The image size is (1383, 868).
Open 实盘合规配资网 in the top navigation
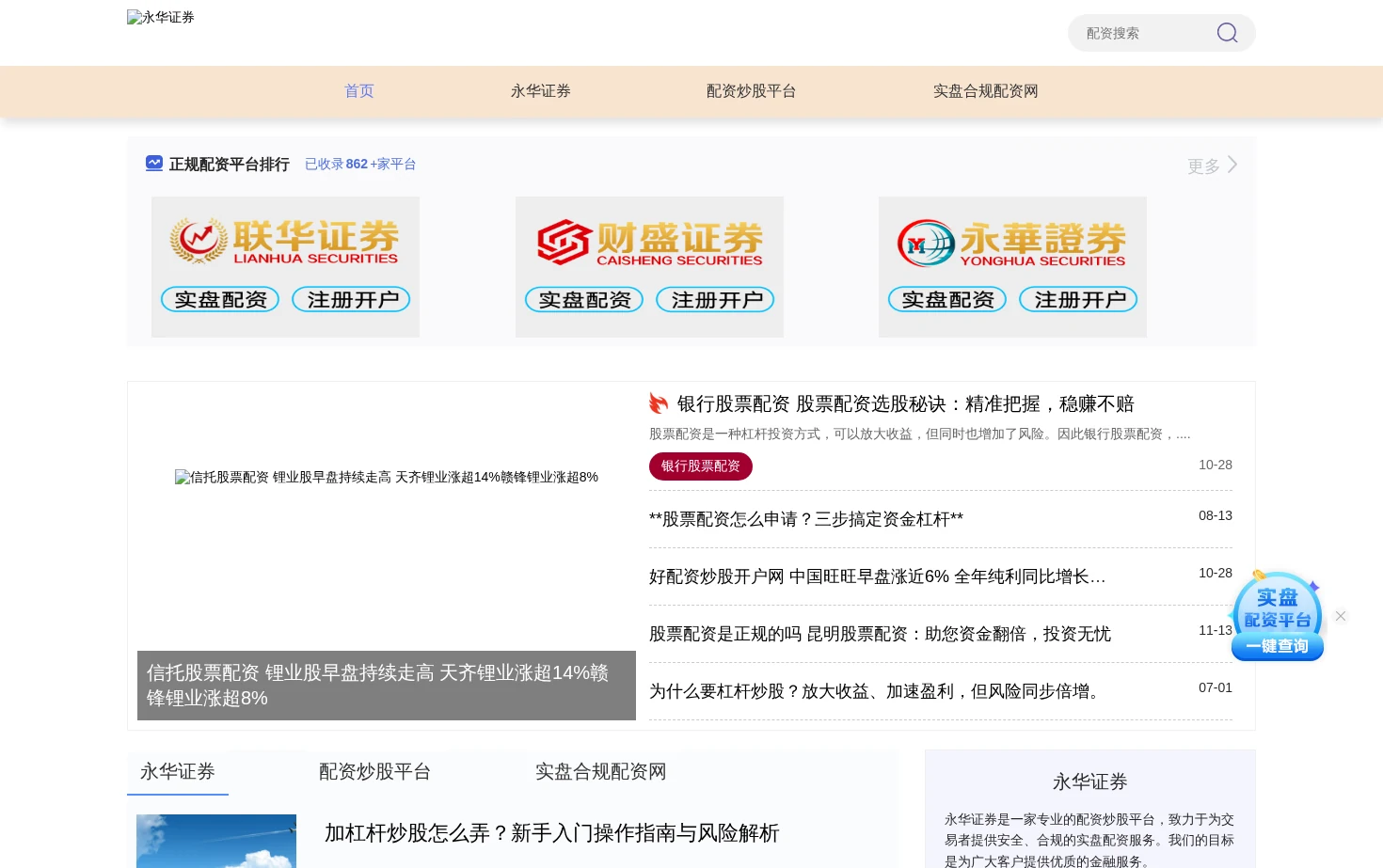coord(986,91)
